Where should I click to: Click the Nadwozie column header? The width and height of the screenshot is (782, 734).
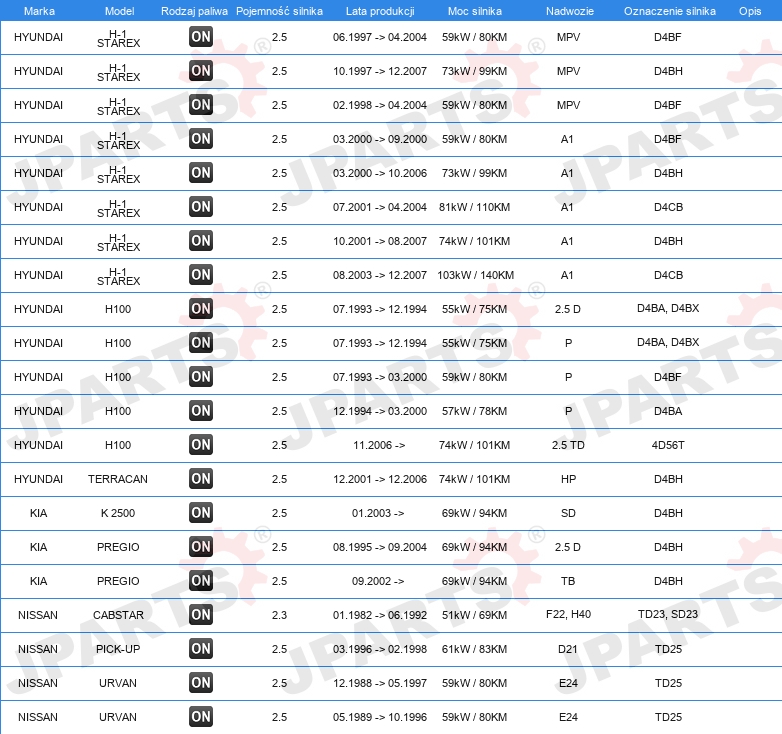[x=570, y=11]
